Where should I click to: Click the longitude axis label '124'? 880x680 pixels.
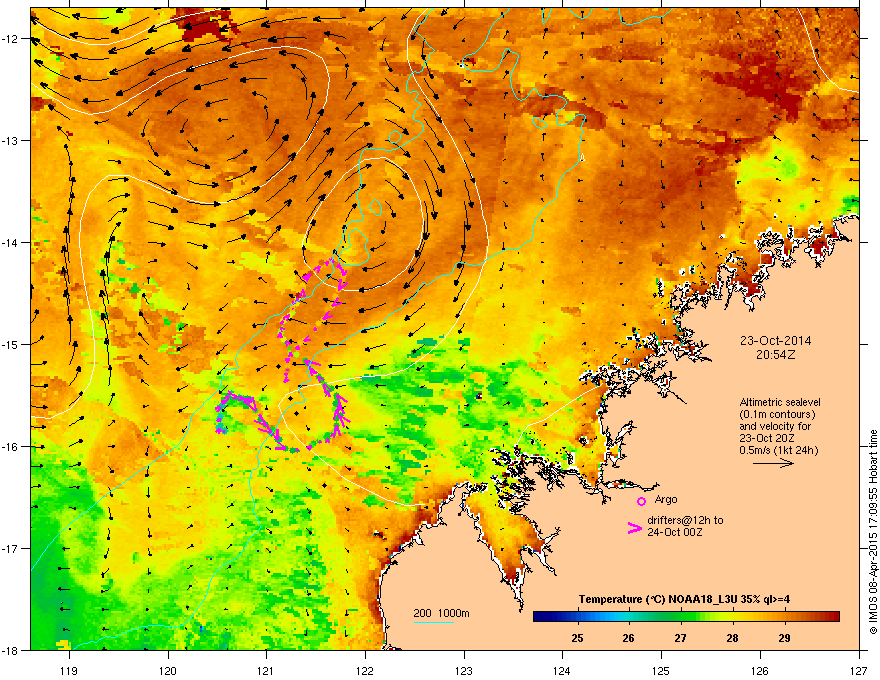(562, 670)
